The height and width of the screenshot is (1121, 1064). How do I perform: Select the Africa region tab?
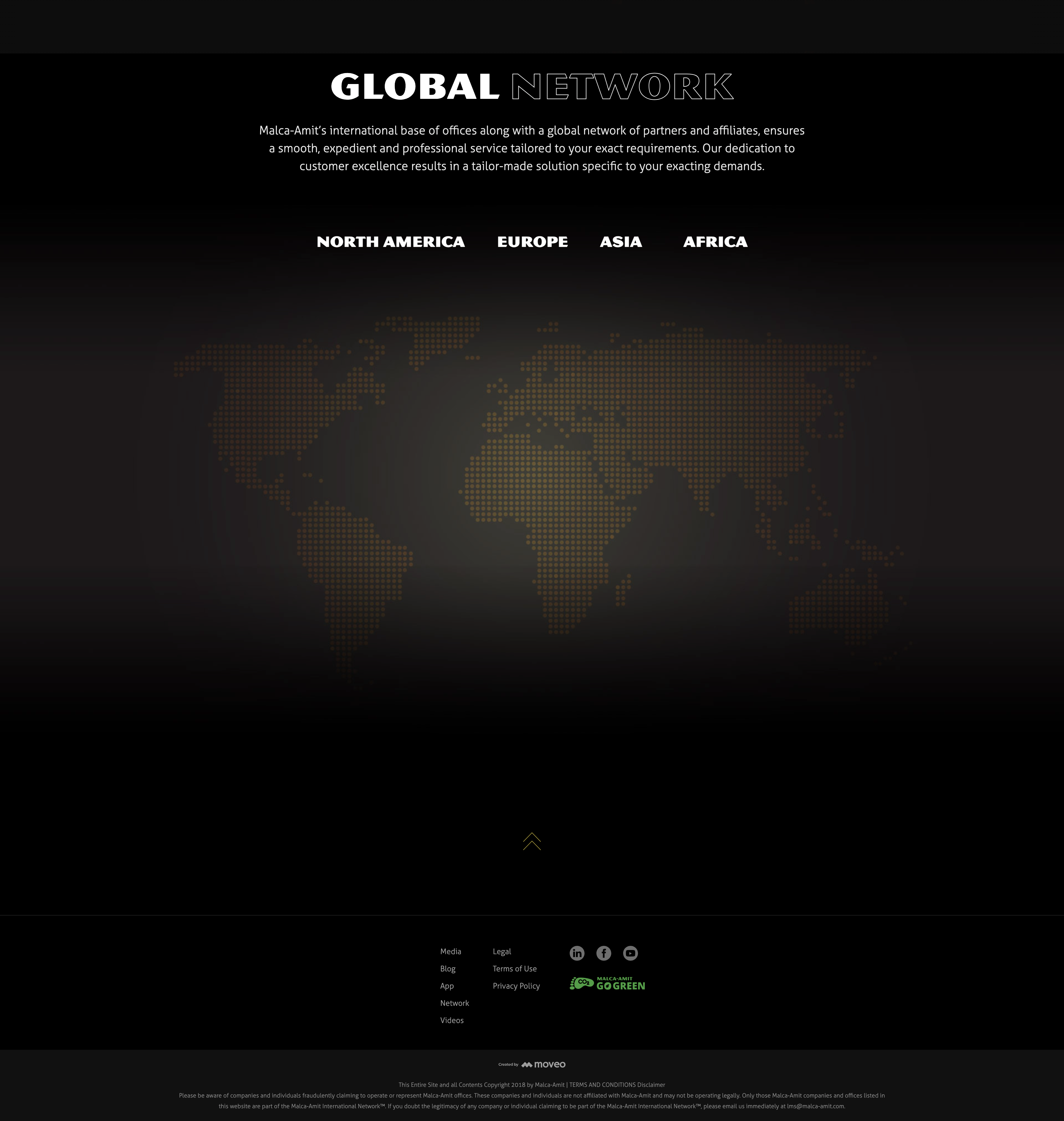(715, 242)
